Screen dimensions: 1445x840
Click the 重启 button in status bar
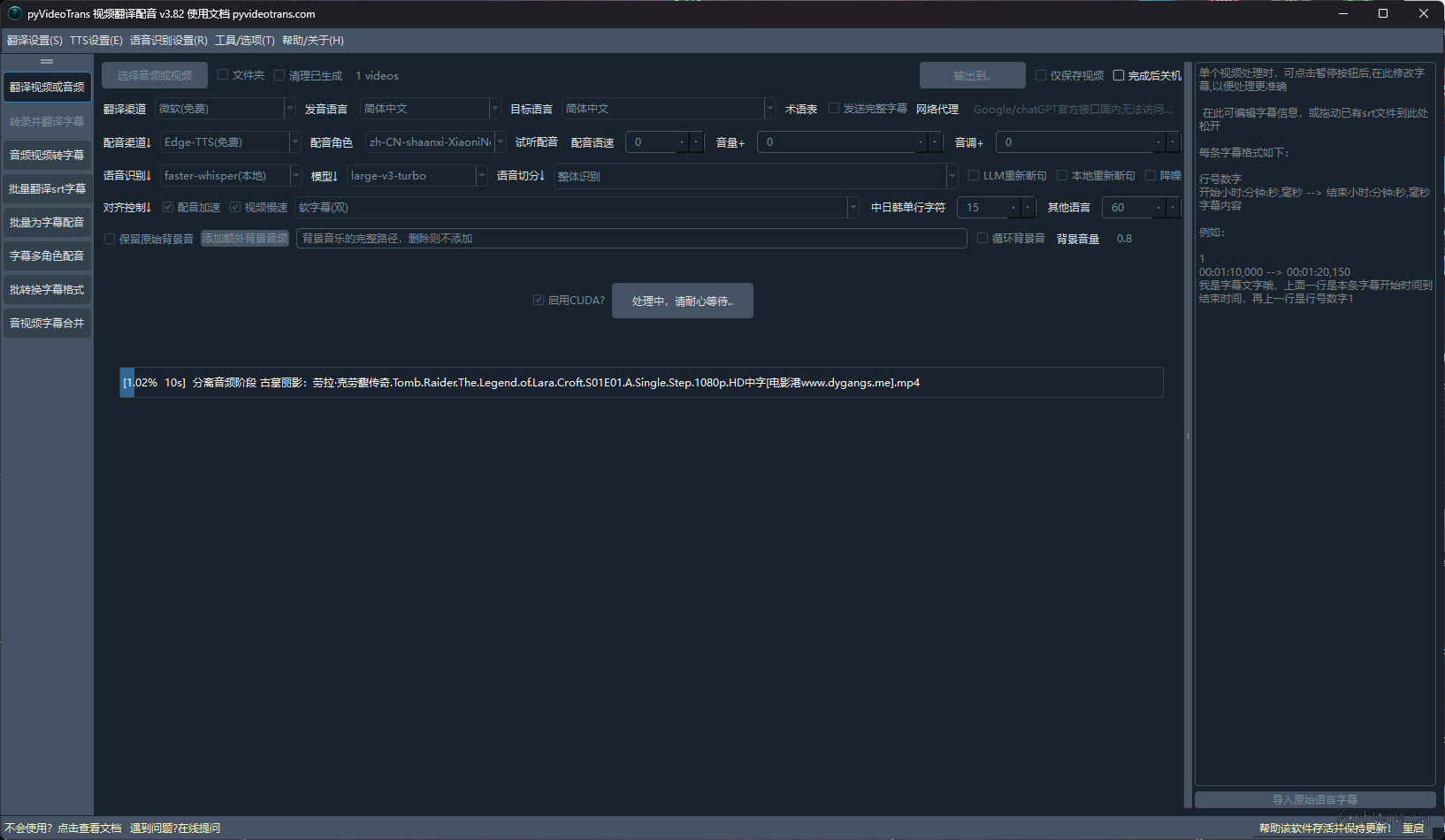[x=1413, y=829]
